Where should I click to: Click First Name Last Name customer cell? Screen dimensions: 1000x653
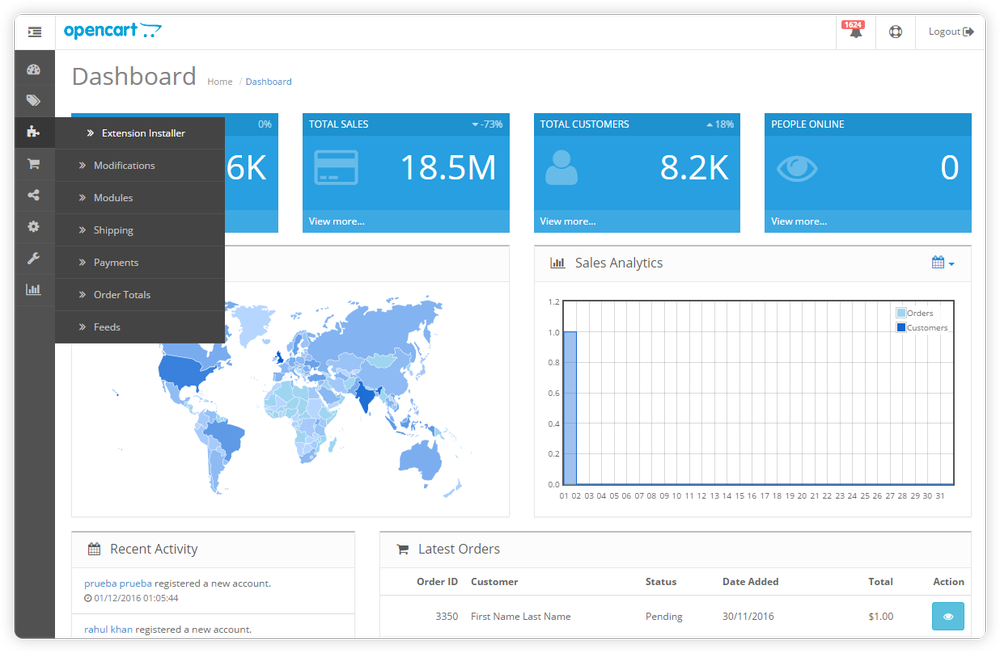click(520, 616)
